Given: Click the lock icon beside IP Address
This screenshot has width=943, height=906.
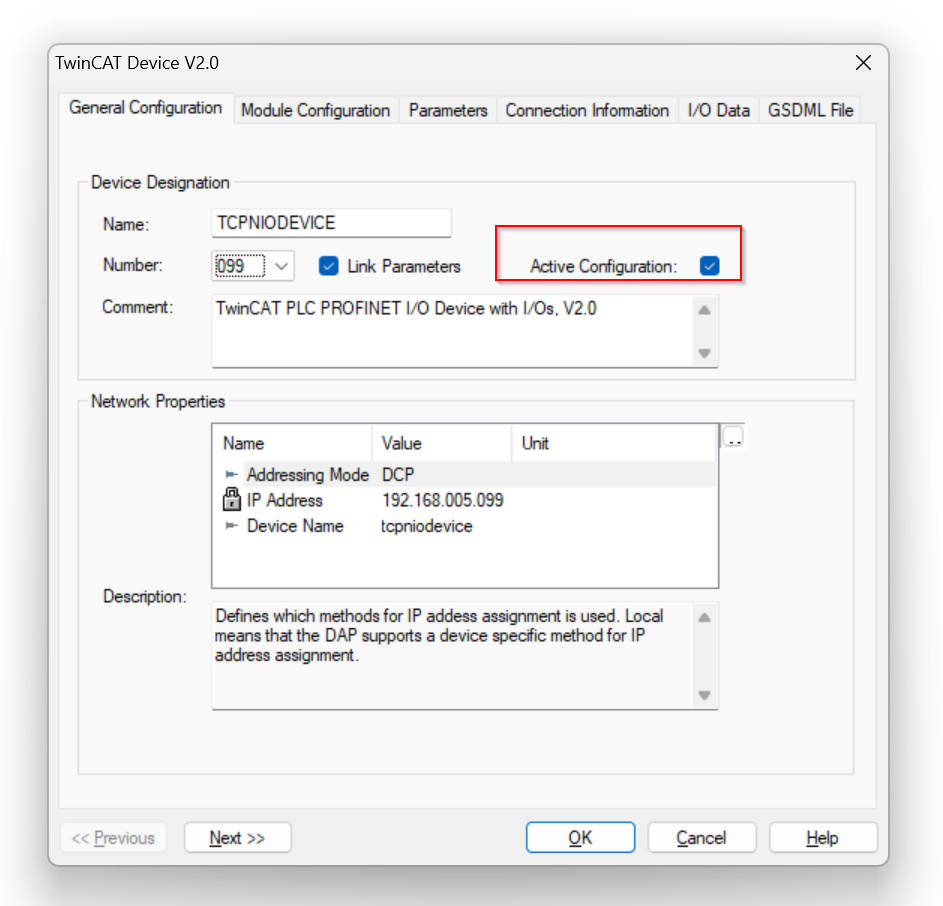Looking at the screenshot, I should (x=232, y=499).
